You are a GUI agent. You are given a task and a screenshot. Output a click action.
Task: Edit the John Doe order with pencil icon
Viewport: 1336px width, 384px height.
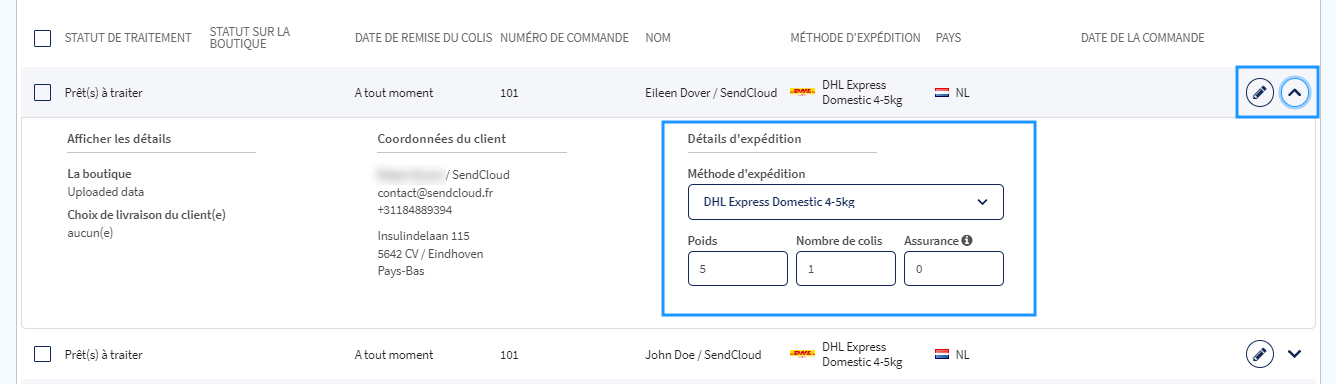click(x=1260, y=354)
